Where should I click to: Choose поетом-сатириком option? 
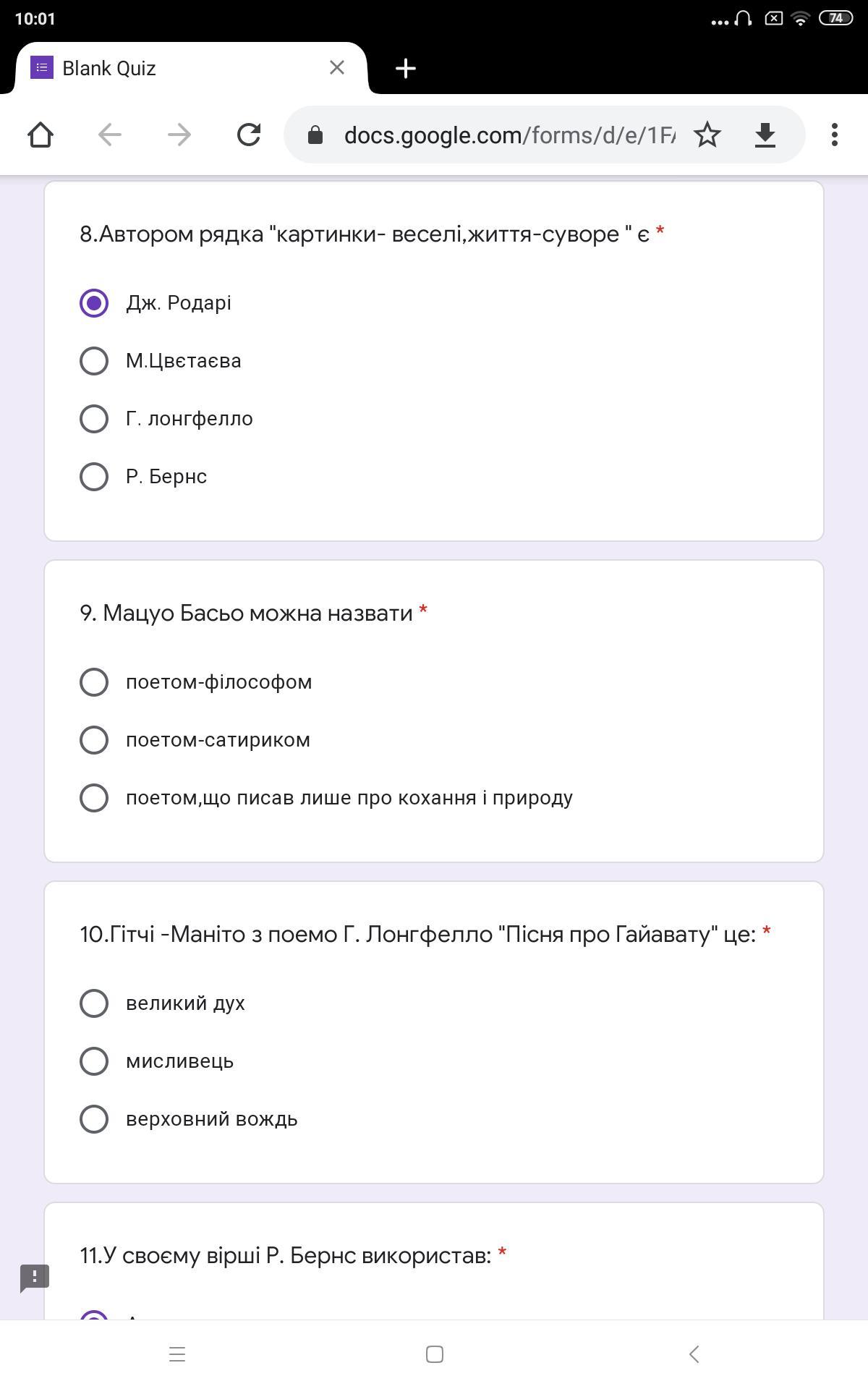click(94, 740)
